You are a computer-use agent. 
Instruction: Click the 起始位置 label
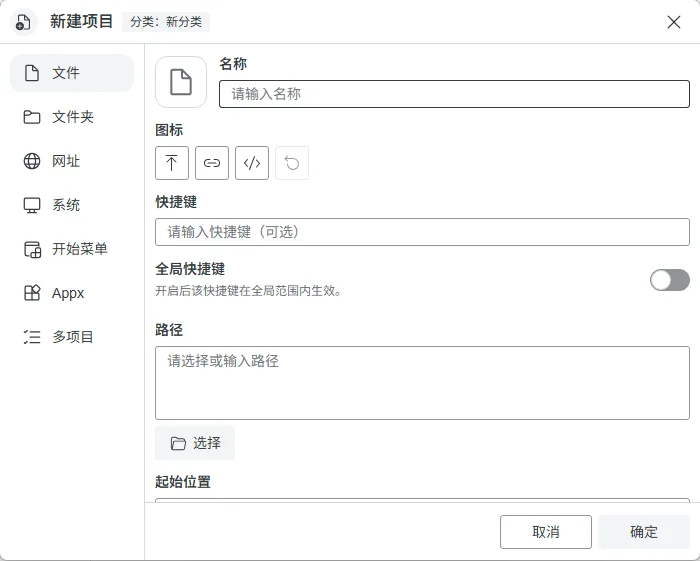pyautogui.click(x=183, y=482)
